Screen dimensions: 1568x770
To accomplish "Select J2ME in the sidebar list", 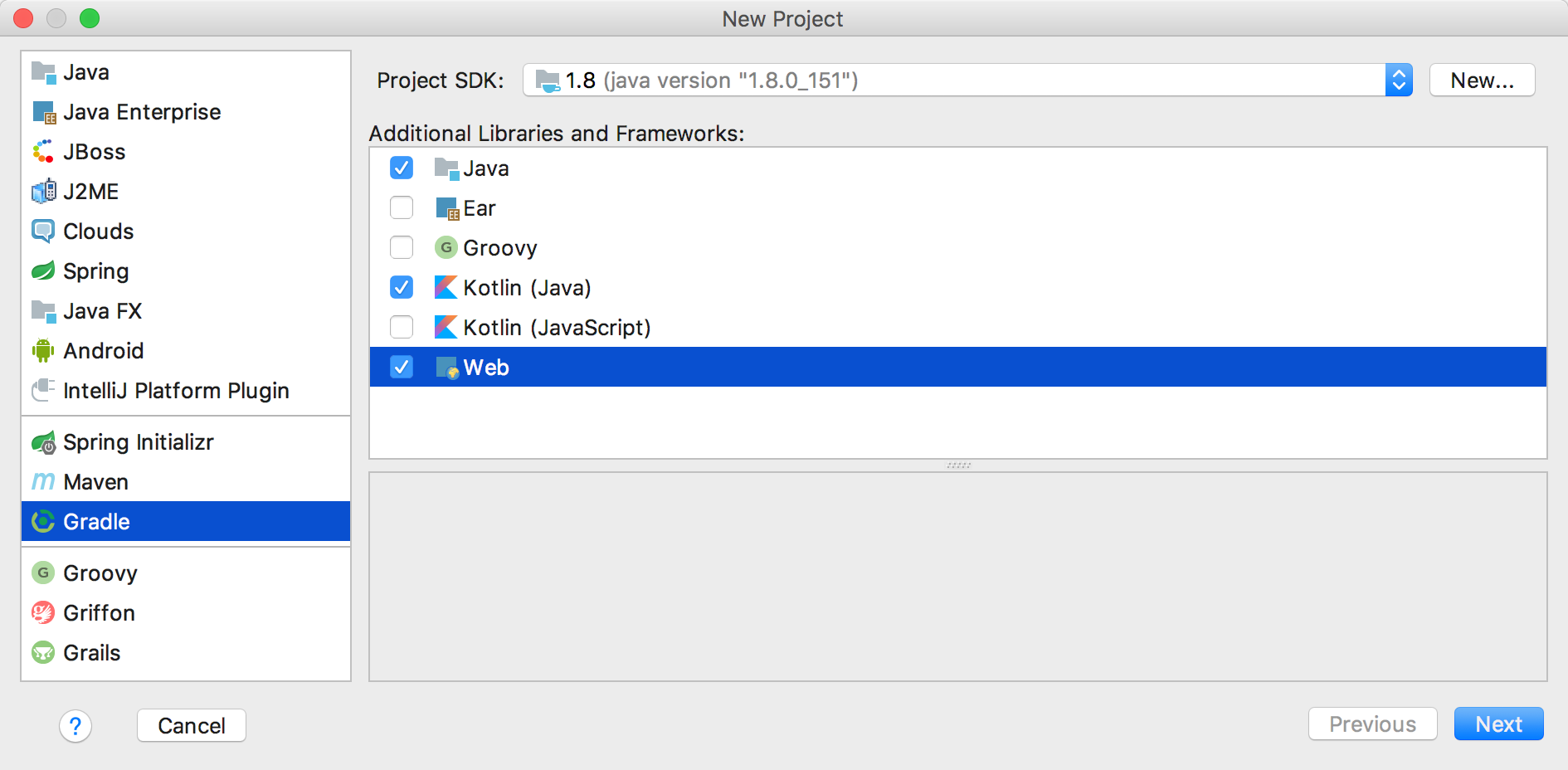I will tap(186, 192).
